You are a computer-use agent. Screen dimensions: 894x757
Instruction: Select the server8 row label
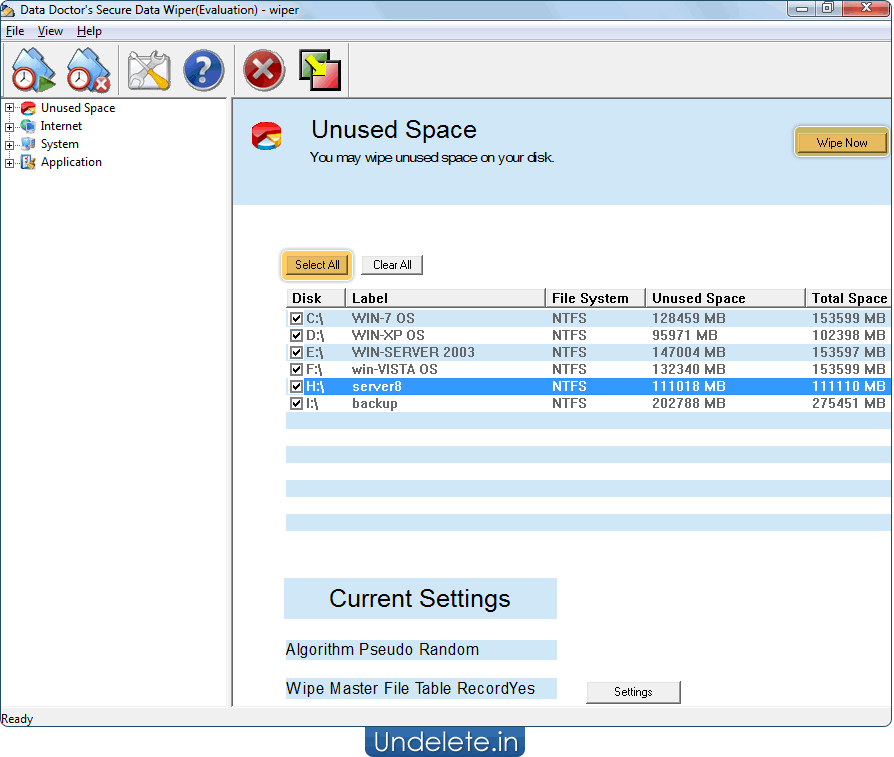(377, 386)
